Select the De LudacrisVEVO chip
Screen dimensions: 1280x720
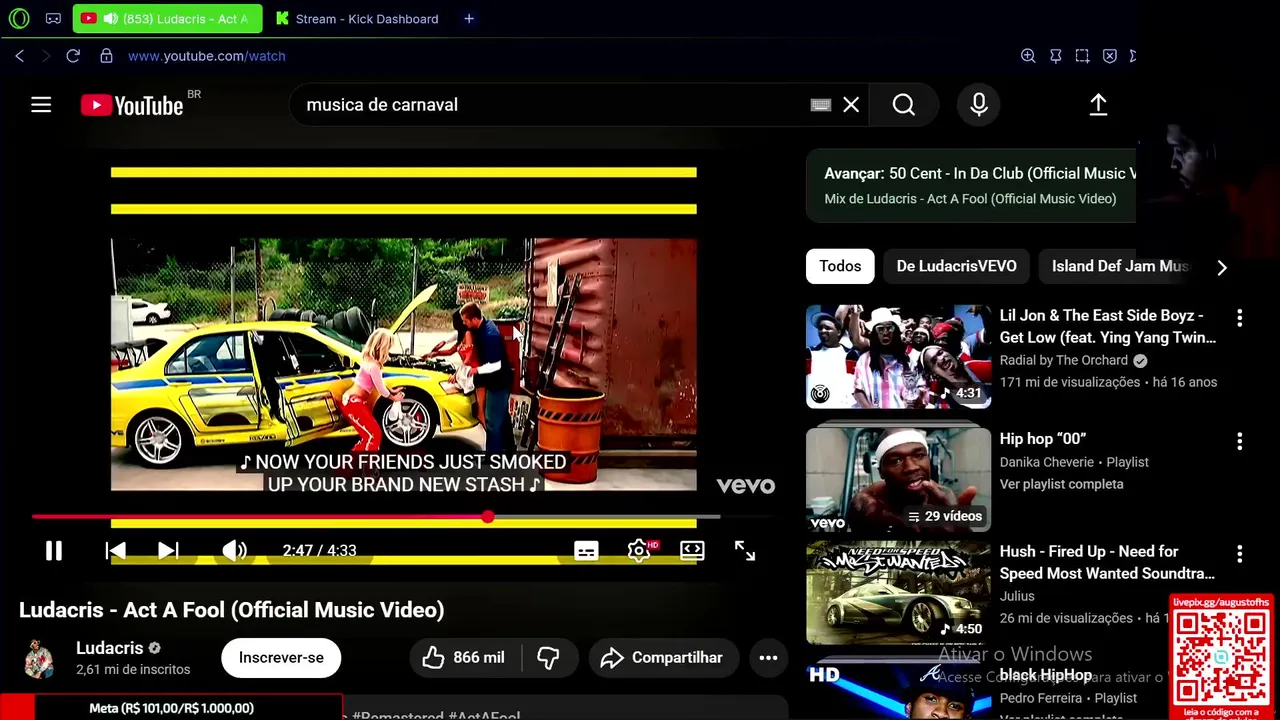(956, 266)
